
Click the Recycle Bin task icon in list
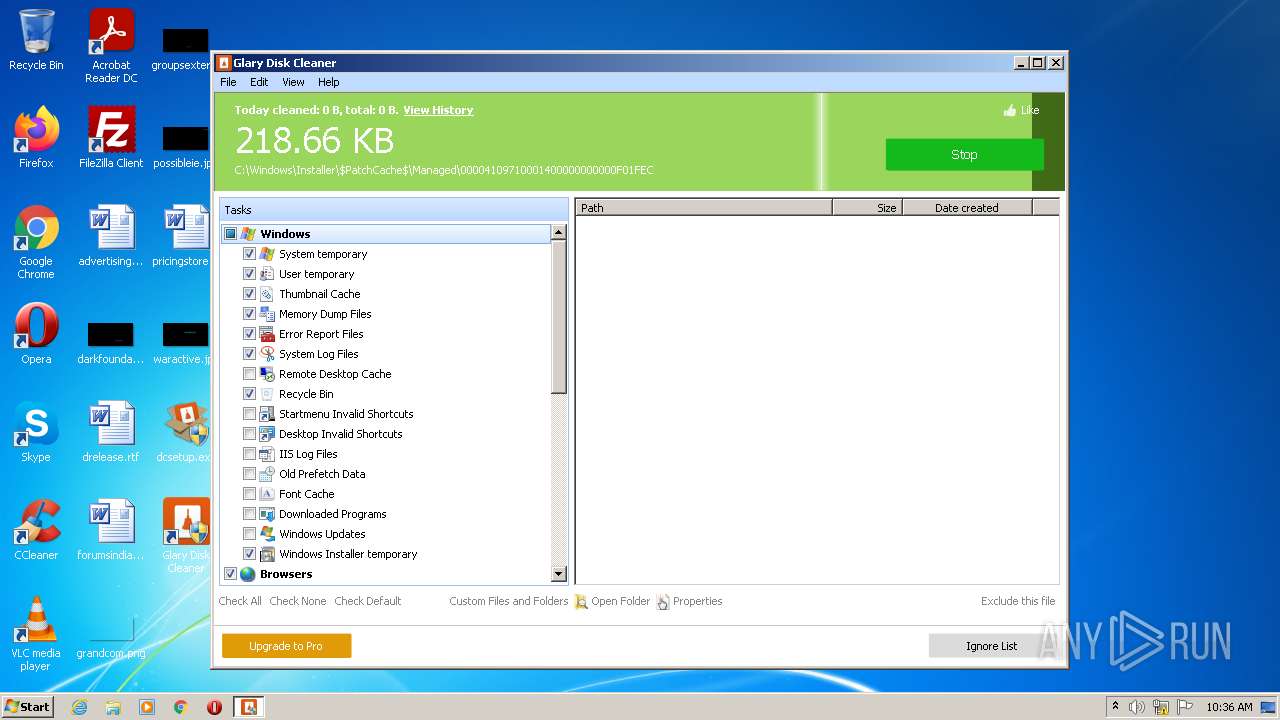point(267,394)
